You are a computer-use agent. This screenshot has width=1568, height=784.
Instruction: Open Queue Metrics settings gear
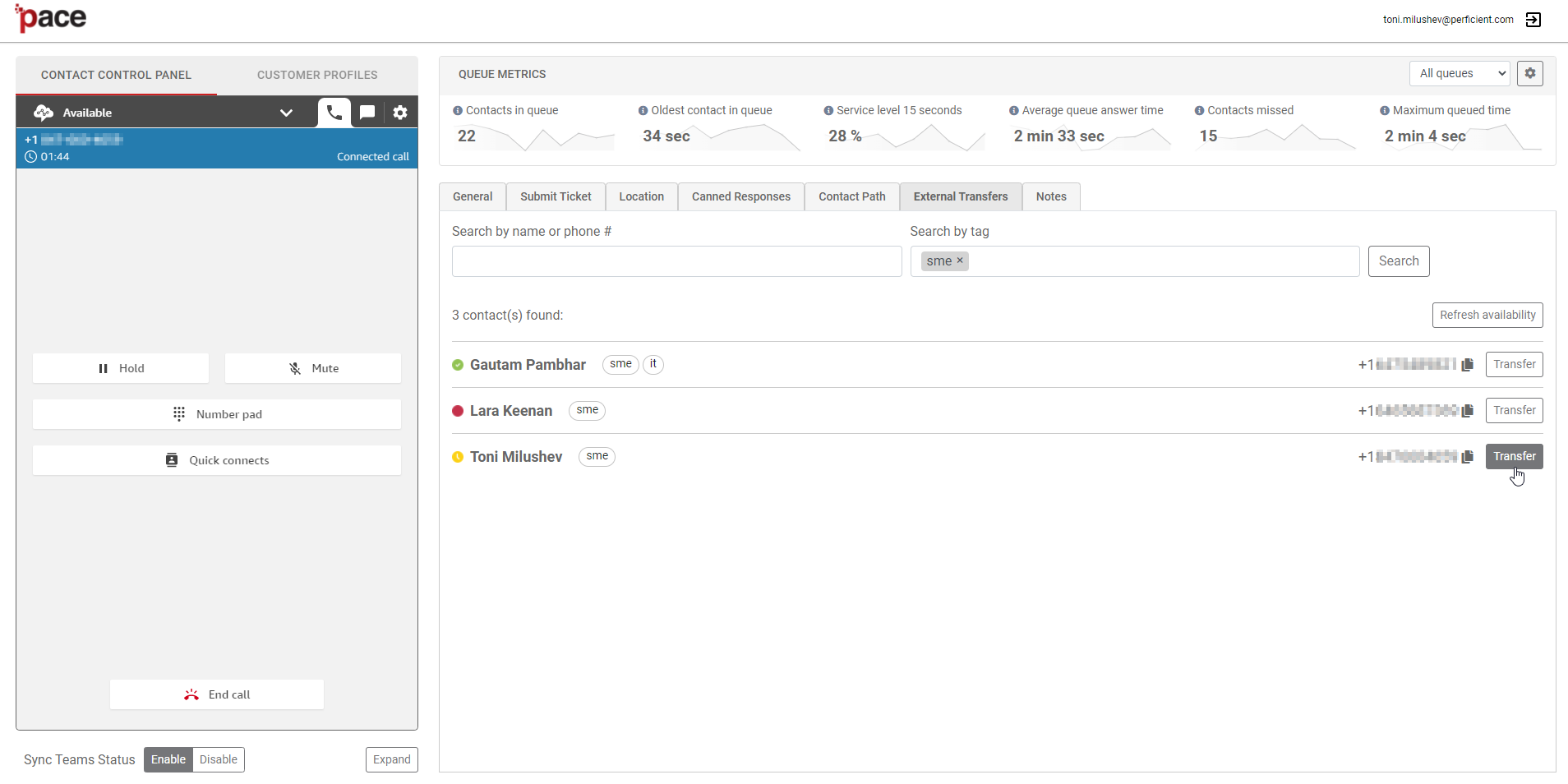click(1529, 73)
